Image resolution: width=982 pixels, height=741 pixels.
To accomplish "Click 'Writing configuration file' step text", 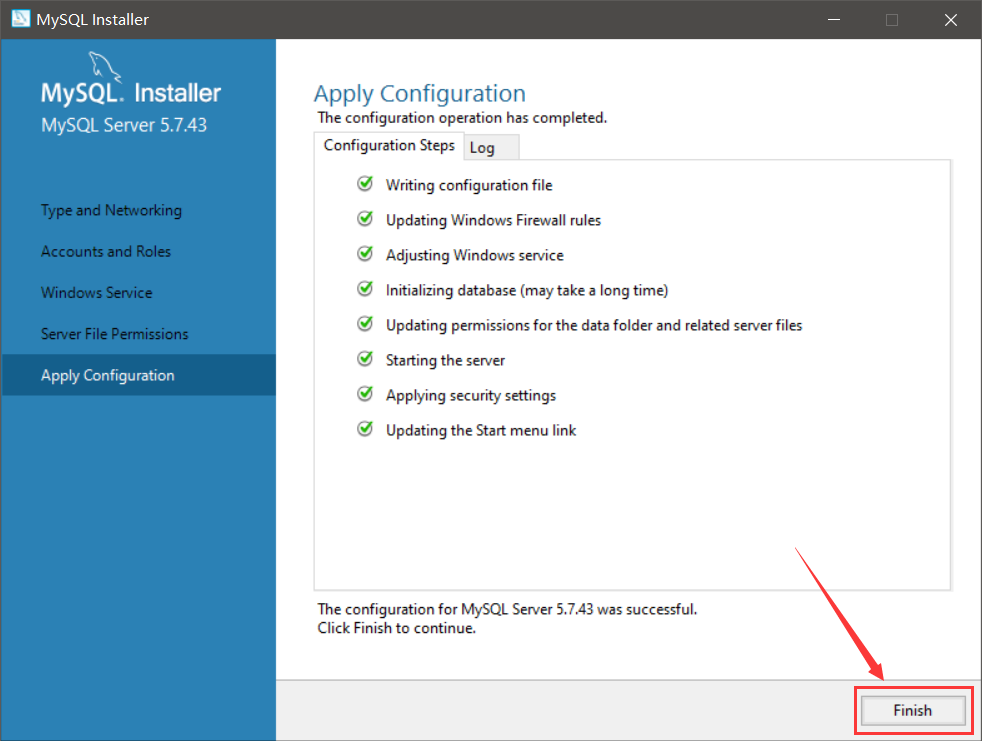I will point(469,185).
